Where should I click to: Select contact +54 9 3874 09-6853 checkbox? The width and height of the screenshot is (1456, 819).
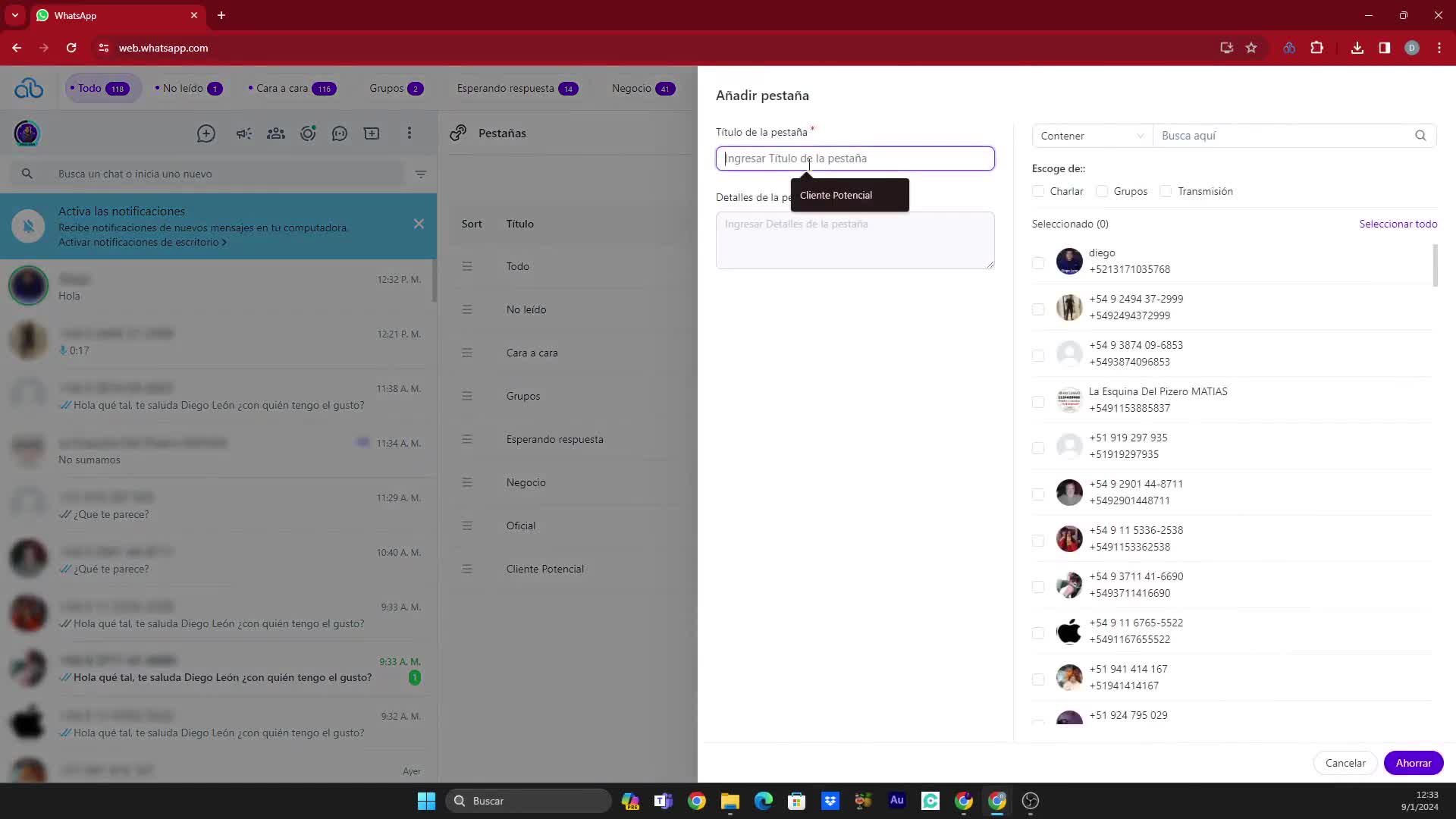pos(1038,356)
